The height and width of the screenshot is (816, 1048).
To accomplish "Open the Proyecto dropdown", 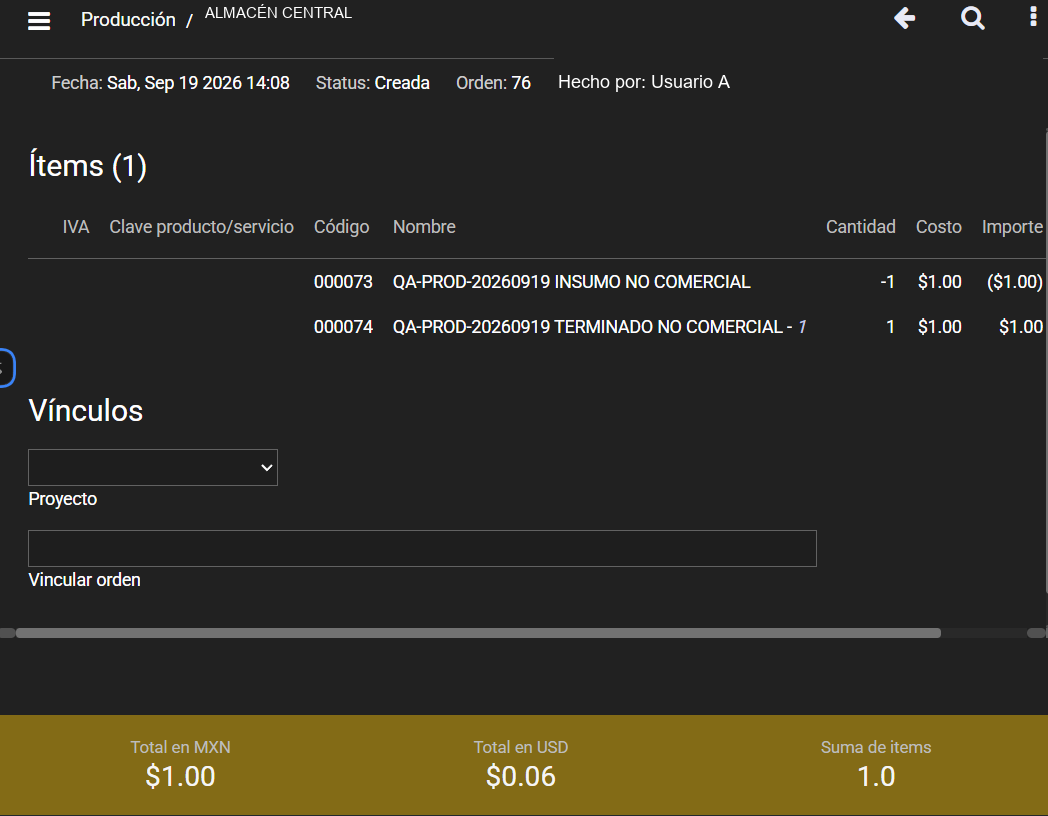I will (x=152, y=467).
